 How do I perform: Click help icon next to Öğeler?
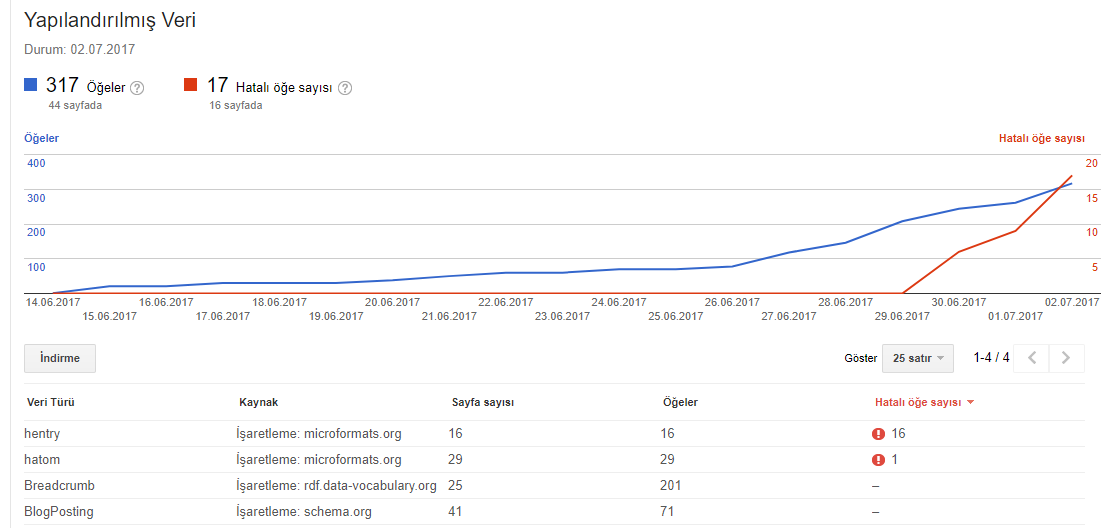pyautogui.click(x=137, y=88)
